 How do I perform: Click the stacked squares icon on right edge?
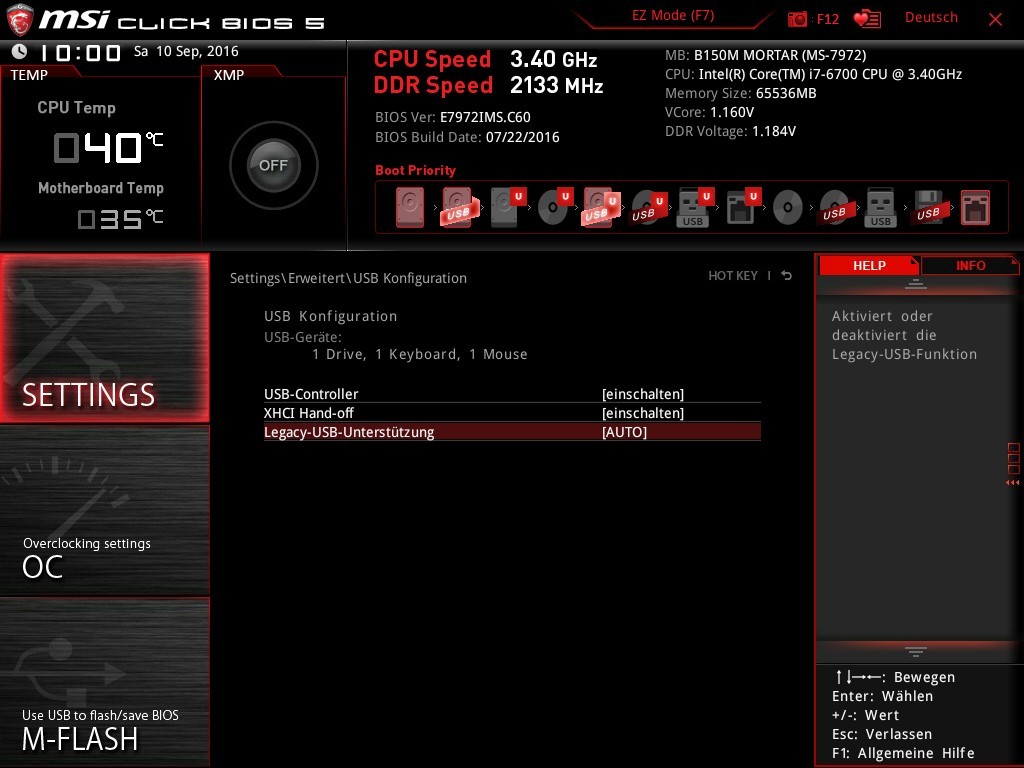coord(1014,458)
